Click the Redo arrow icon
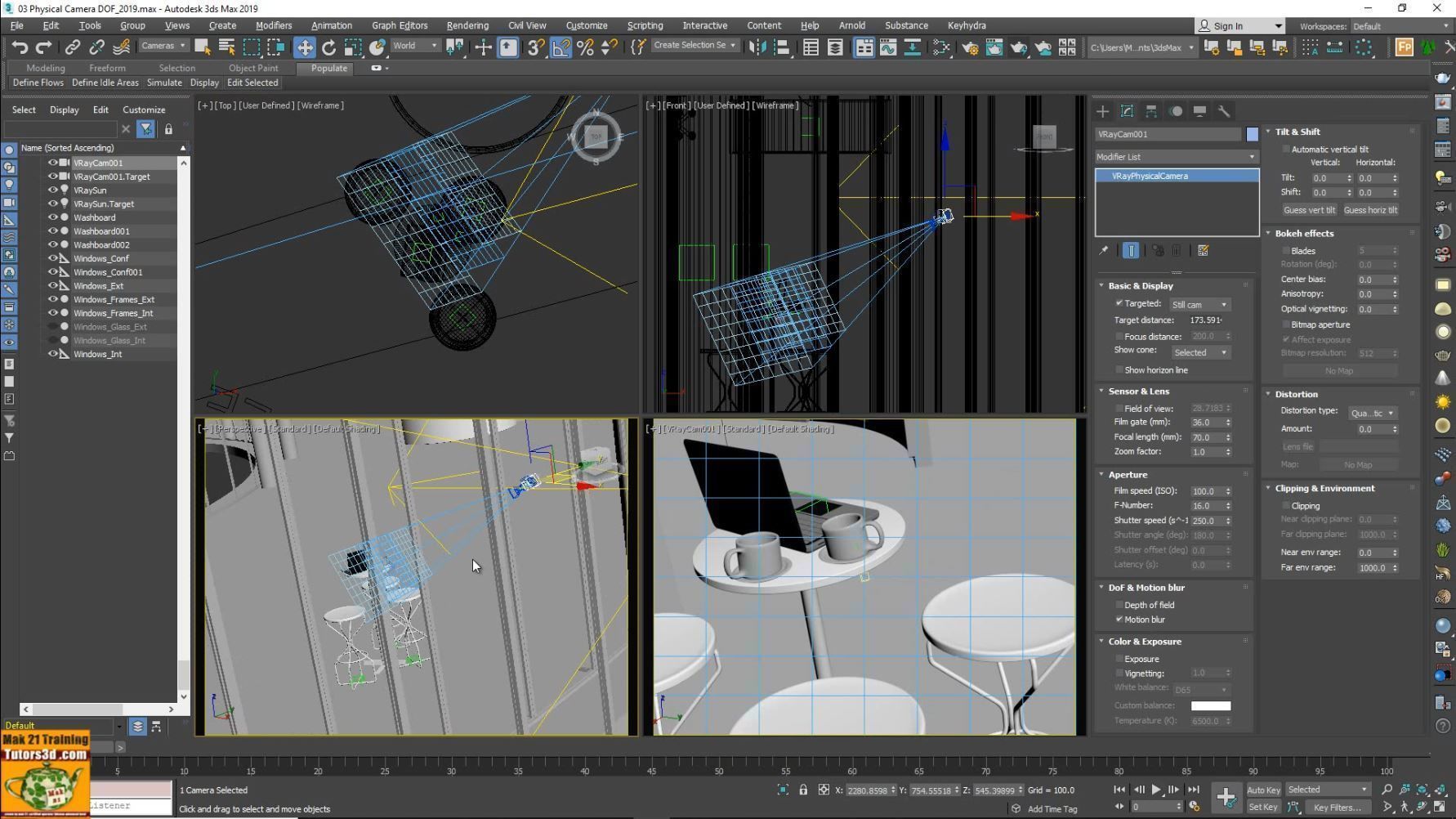The width and height of the screenshot is (1456, 819). click(44, 47)
